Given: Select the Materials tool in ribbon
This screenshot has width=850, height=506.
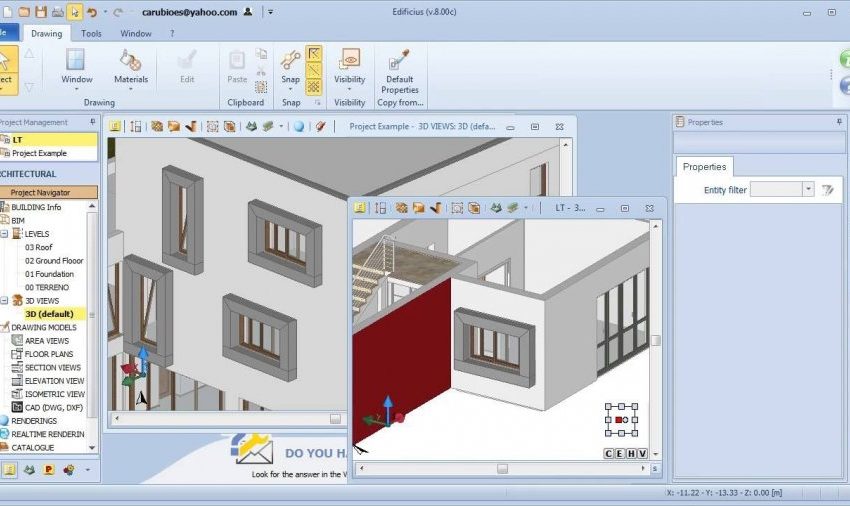Looking at the screenshot, I should point(131,66).
